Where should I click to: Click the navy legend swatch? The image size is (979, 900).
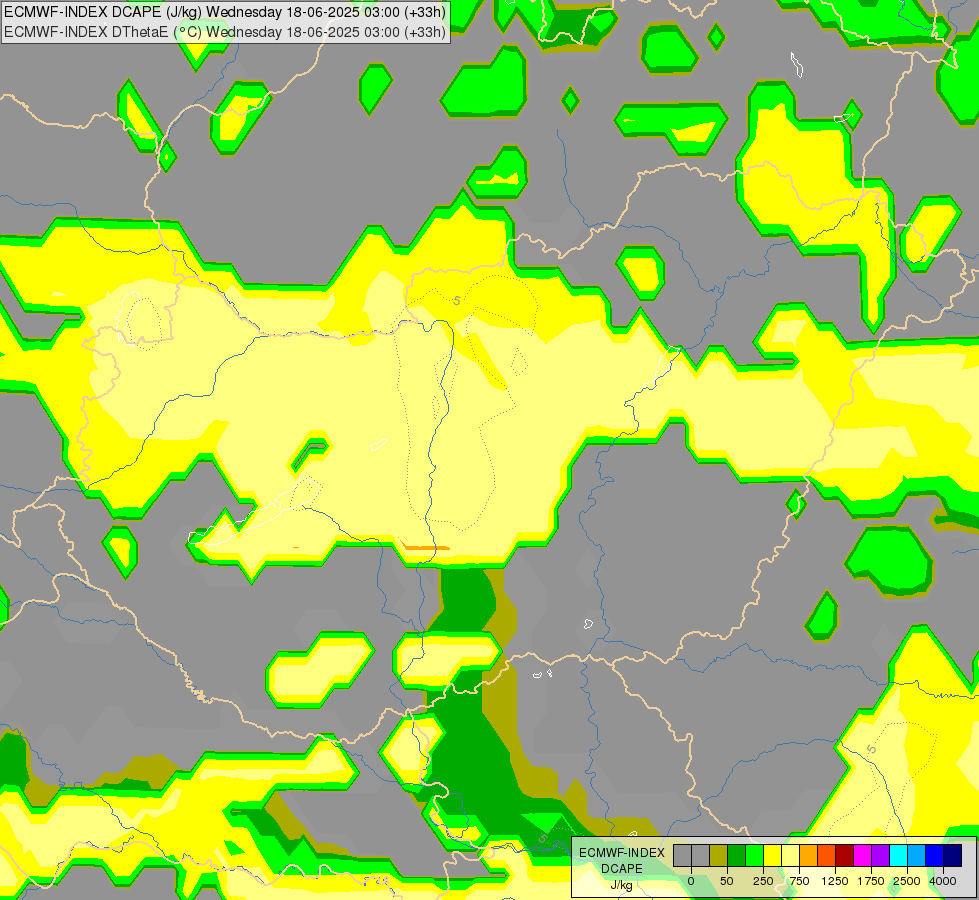pyautogui.click(x=953, y=855)
